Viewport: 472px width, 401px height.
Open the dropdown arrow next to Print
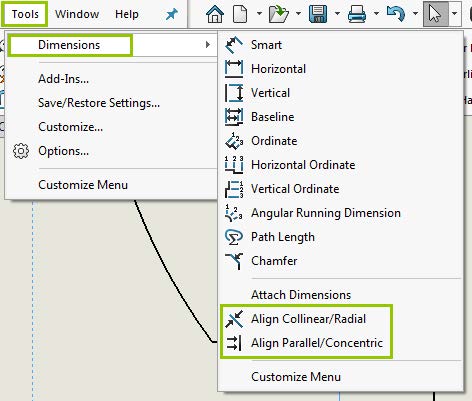(376, 14)
